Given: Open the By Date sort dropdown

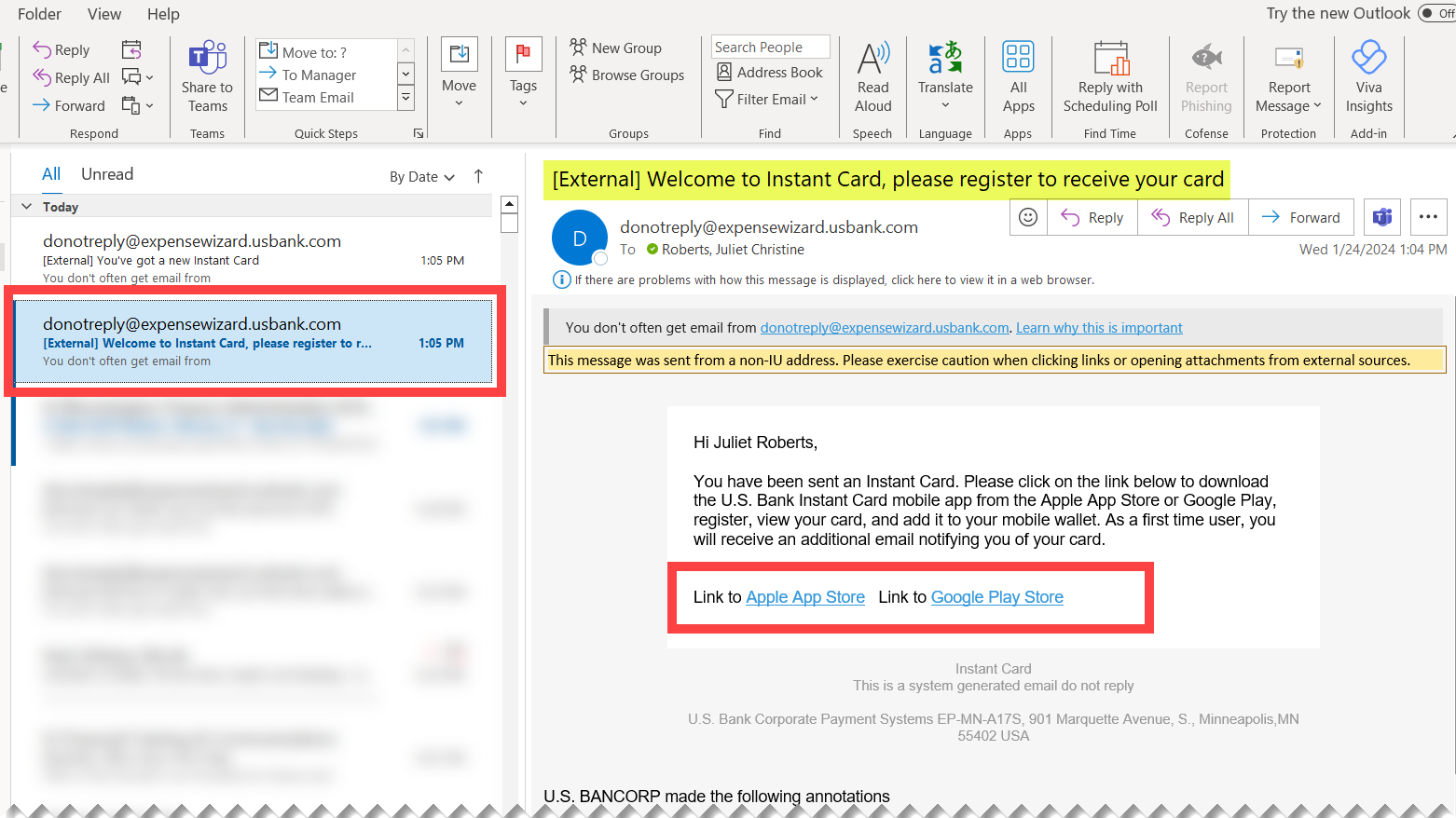Looking at the screenshot, I should click(422, 177).
